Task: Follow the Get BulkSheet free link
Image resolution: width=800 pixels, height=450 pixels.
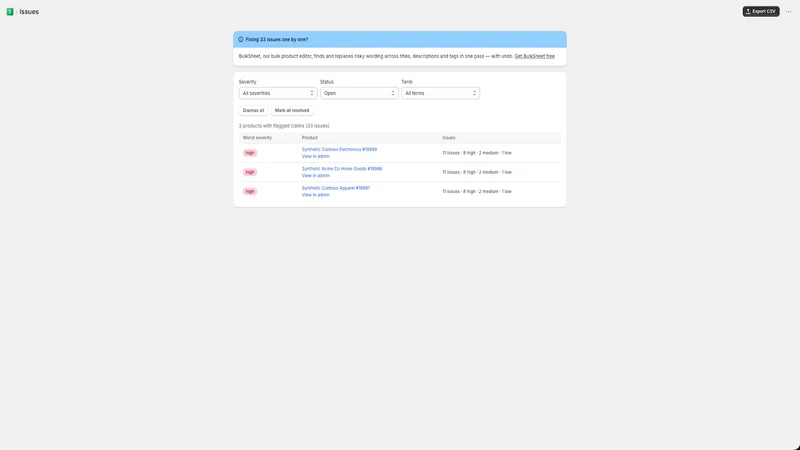Action: (534, 56)
